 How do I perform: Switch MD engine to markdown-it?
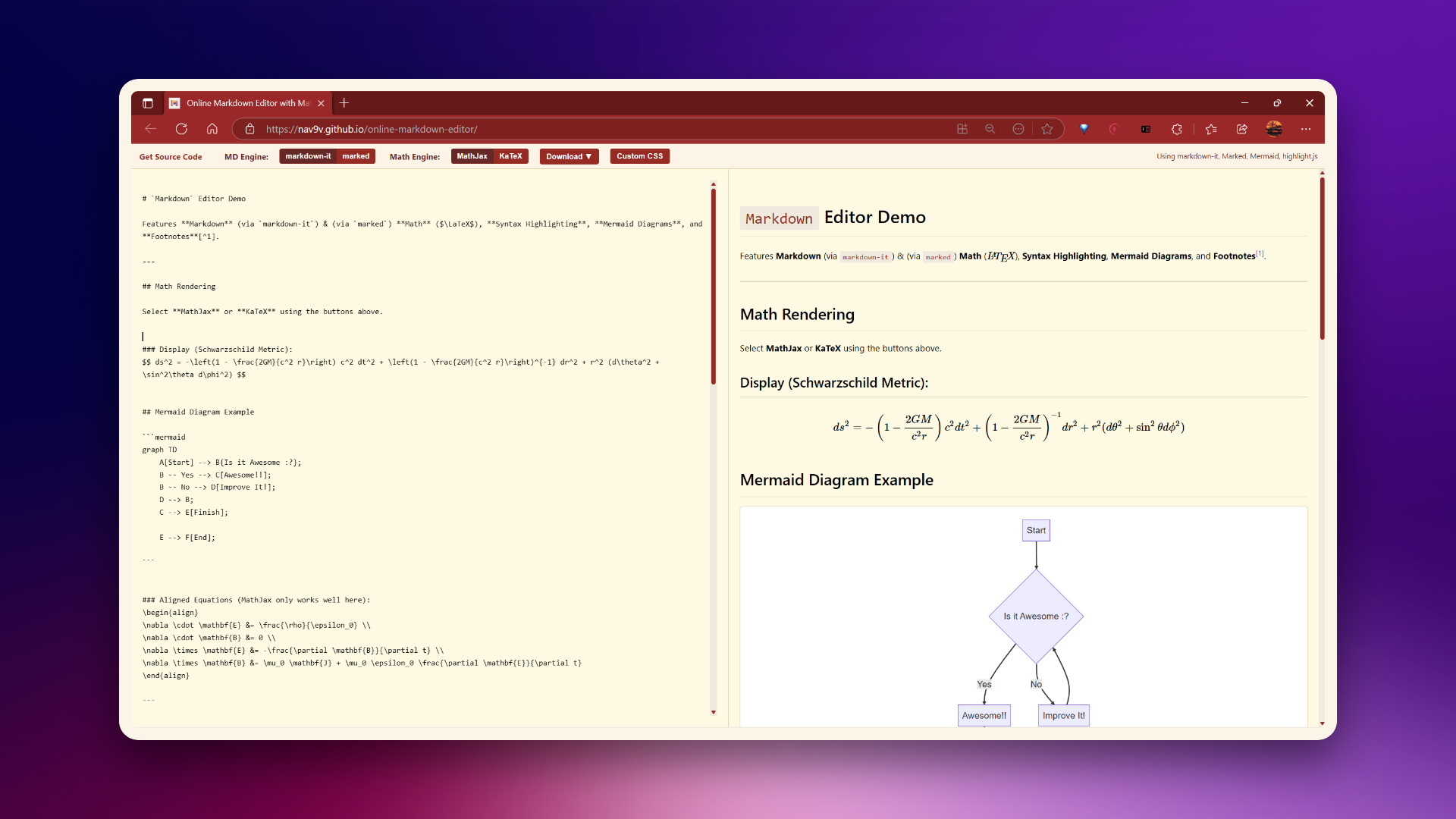pos(308,156)
